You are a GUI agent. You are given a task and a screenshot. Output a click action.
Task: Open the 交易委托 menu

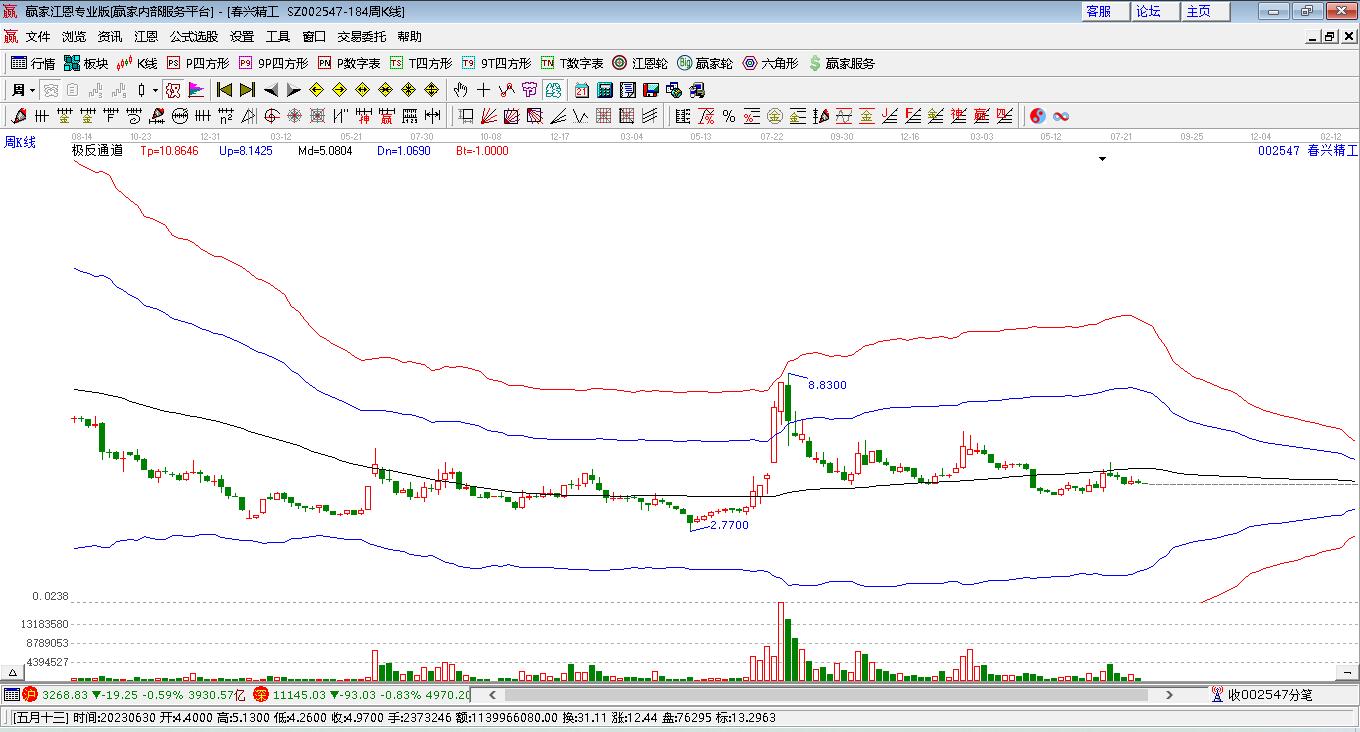pos(361,37)
